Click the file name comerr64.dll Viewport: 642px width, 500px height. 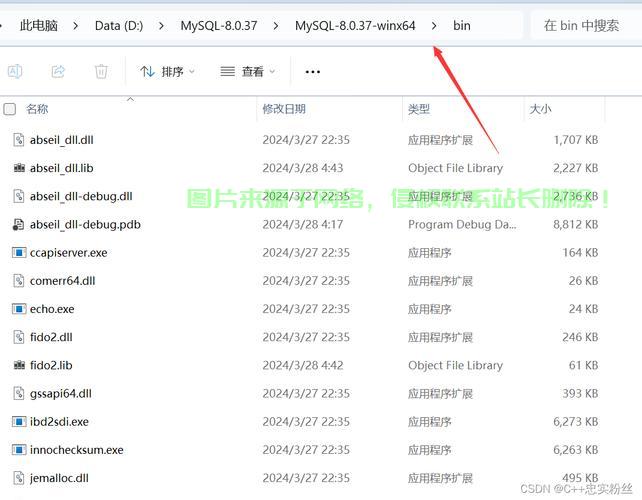62,281
